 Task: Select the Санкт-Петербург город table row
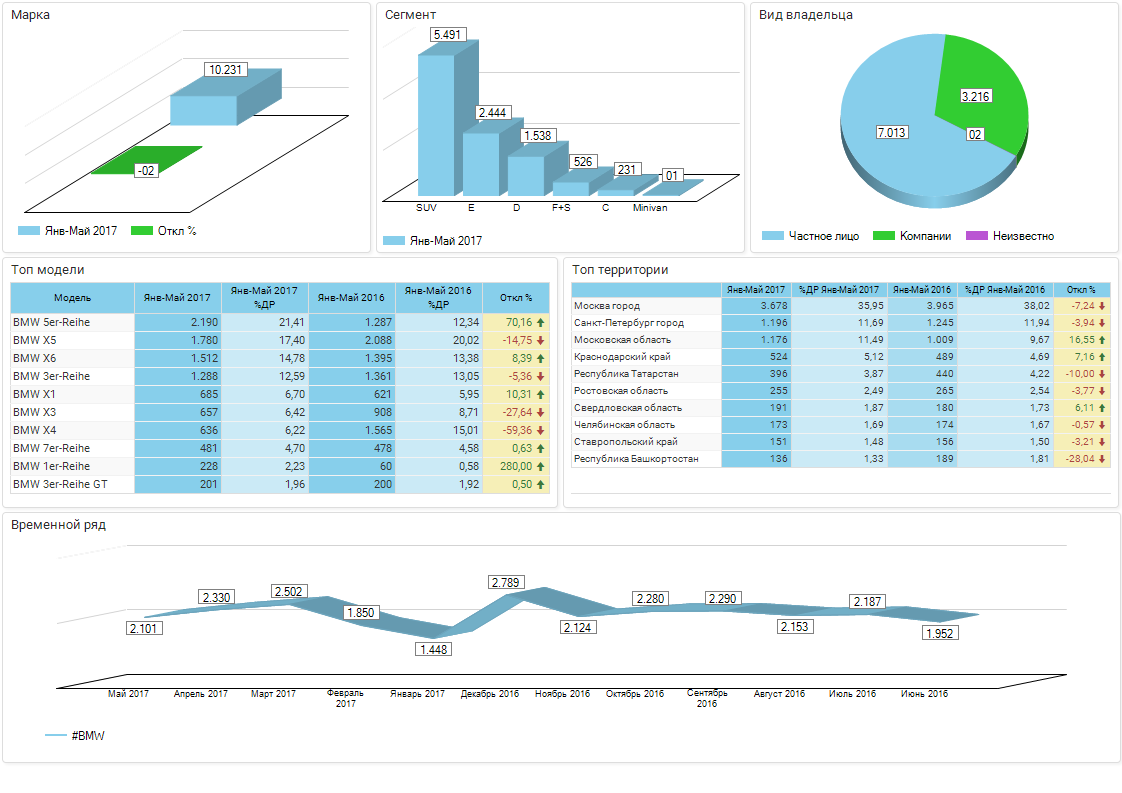tap(629, 323)
